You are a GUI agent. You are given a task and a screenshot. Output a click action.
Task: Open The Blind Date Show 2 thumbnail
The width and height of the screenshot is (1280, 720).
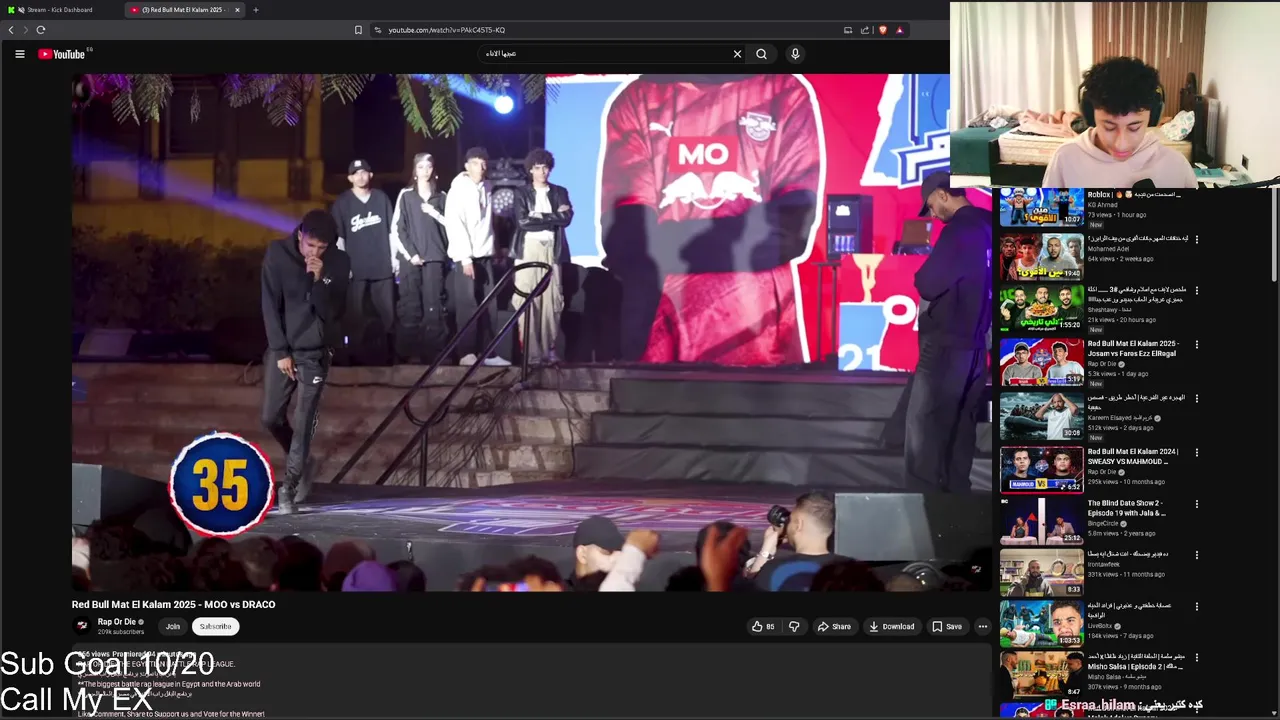coord(1041,521)
